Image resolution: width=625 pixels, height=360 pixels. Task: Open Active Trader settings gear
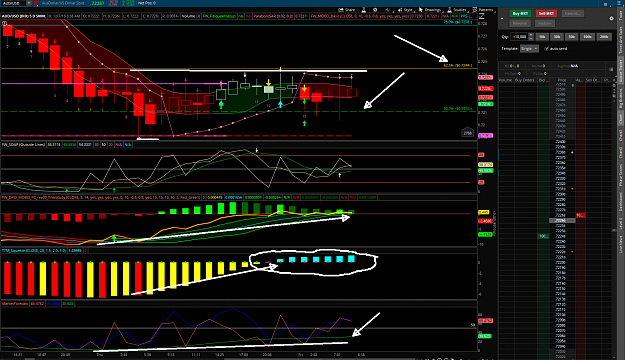click(611, 18)
